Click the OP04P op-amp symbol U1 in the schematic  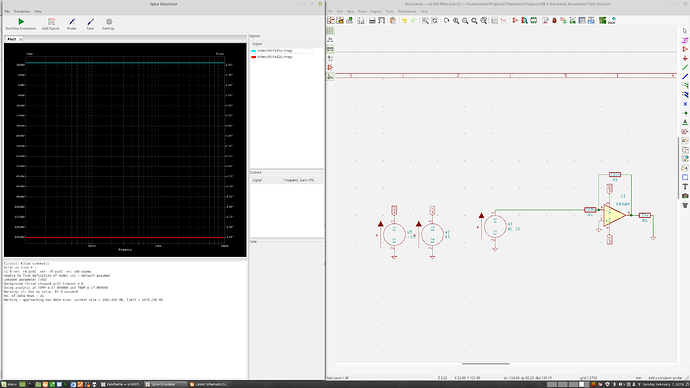coord(614,215)
